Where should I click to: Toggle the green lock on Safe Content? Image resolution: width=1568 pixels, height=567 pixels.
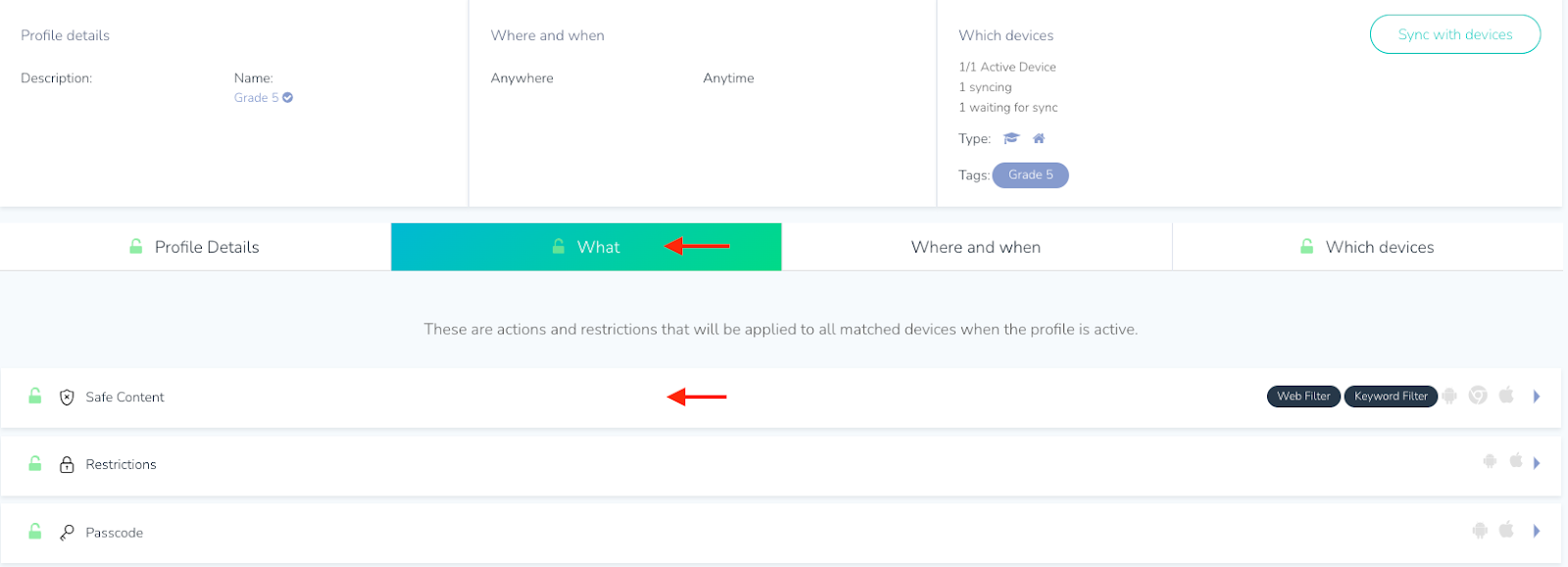coord(35,396)
